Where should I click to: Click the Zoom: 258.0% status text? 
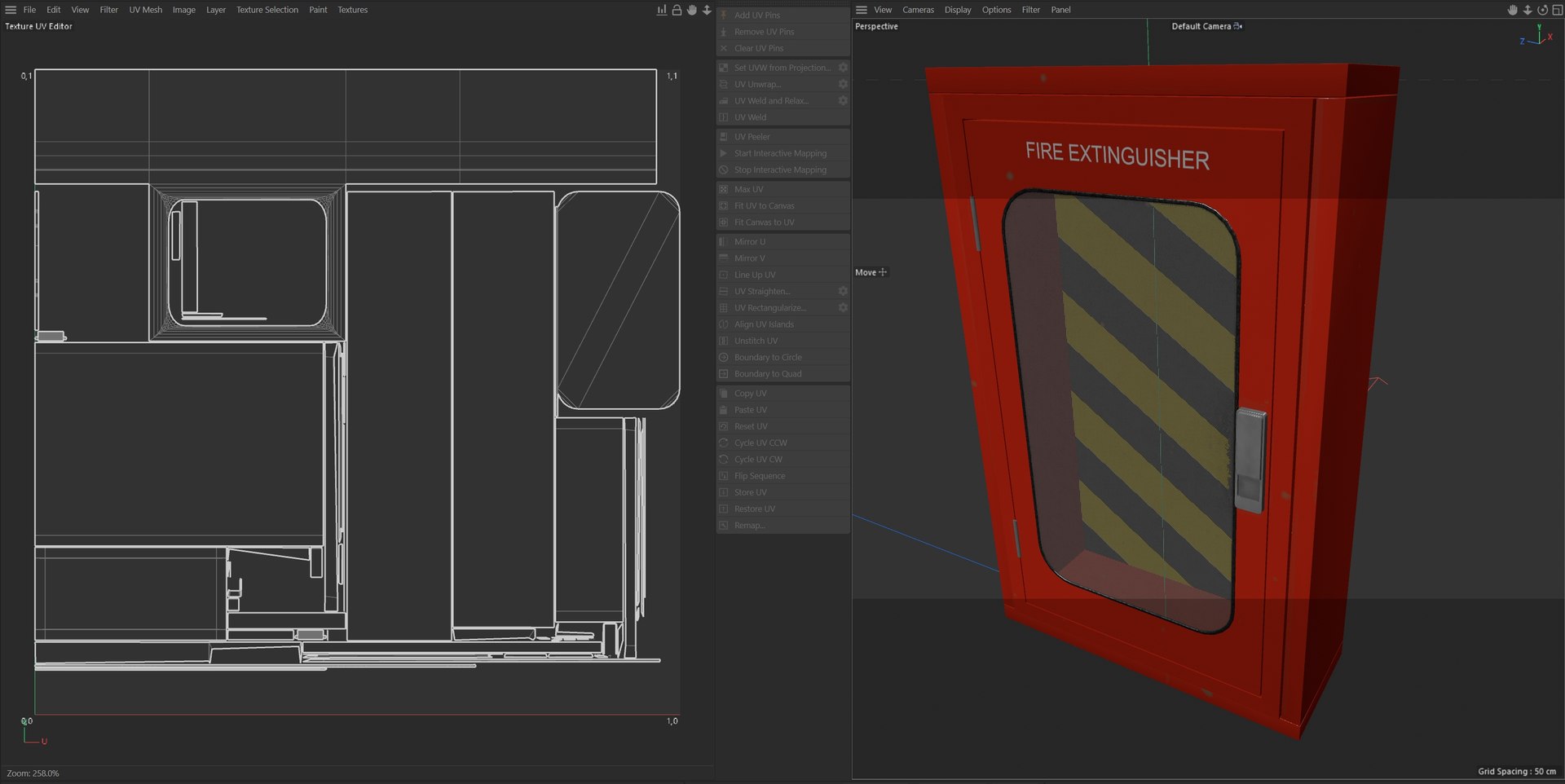click(x=33, y=773)
